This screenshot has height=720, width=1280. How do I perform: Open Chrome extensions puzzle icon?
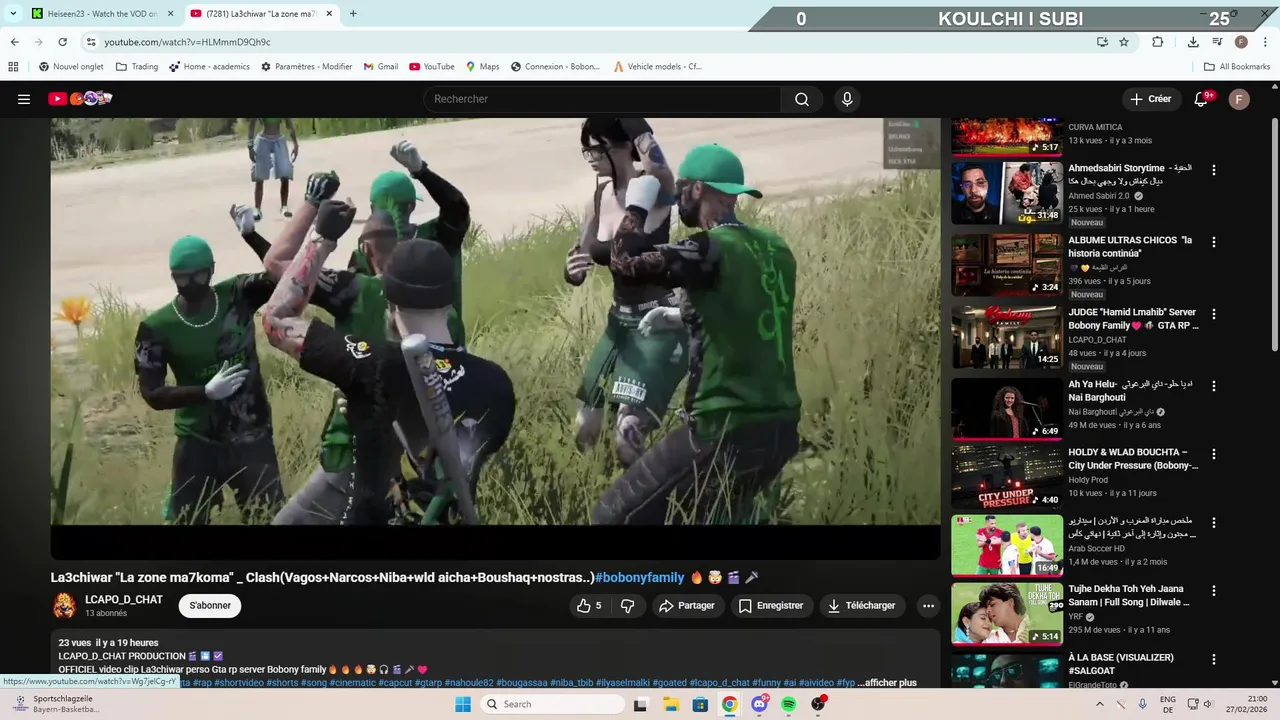pos(1158,42)
